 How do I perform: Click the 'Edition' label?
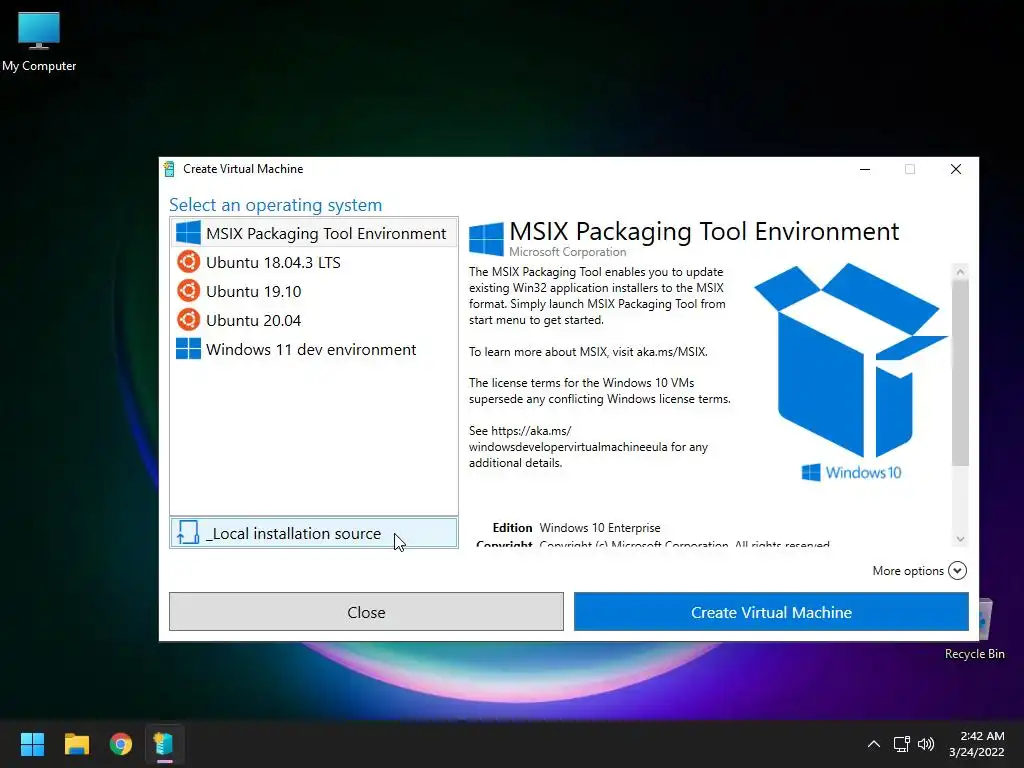pyautogui.click(x=512, y=528)
